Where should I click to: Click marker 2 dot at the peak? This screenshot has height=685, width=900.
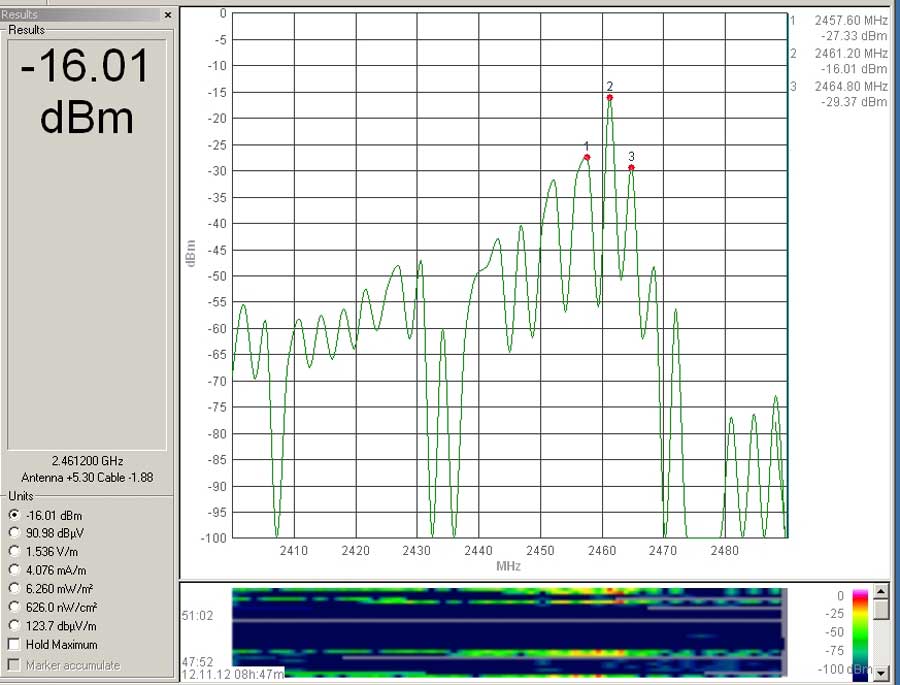(610, 98)
